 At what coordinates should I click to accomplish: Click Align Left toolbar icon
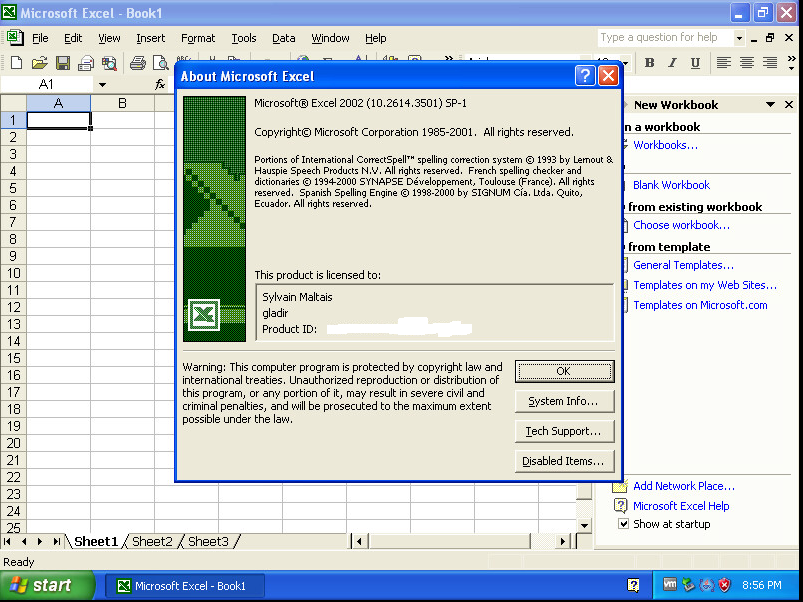tap(723, 62)
